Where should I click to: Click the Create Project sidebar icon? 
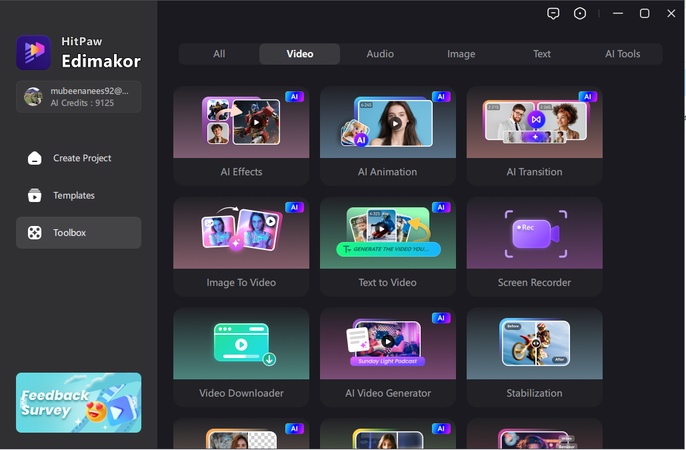click(35, 158)
